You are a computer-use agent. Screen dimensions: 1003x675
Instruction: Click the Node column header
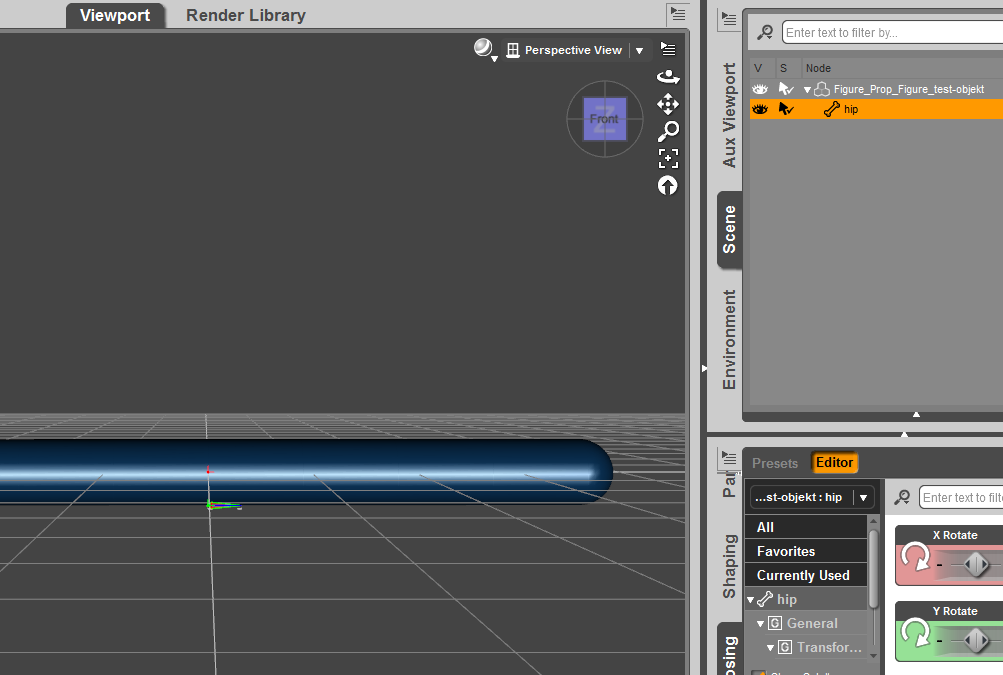click(x=818, y=68)
